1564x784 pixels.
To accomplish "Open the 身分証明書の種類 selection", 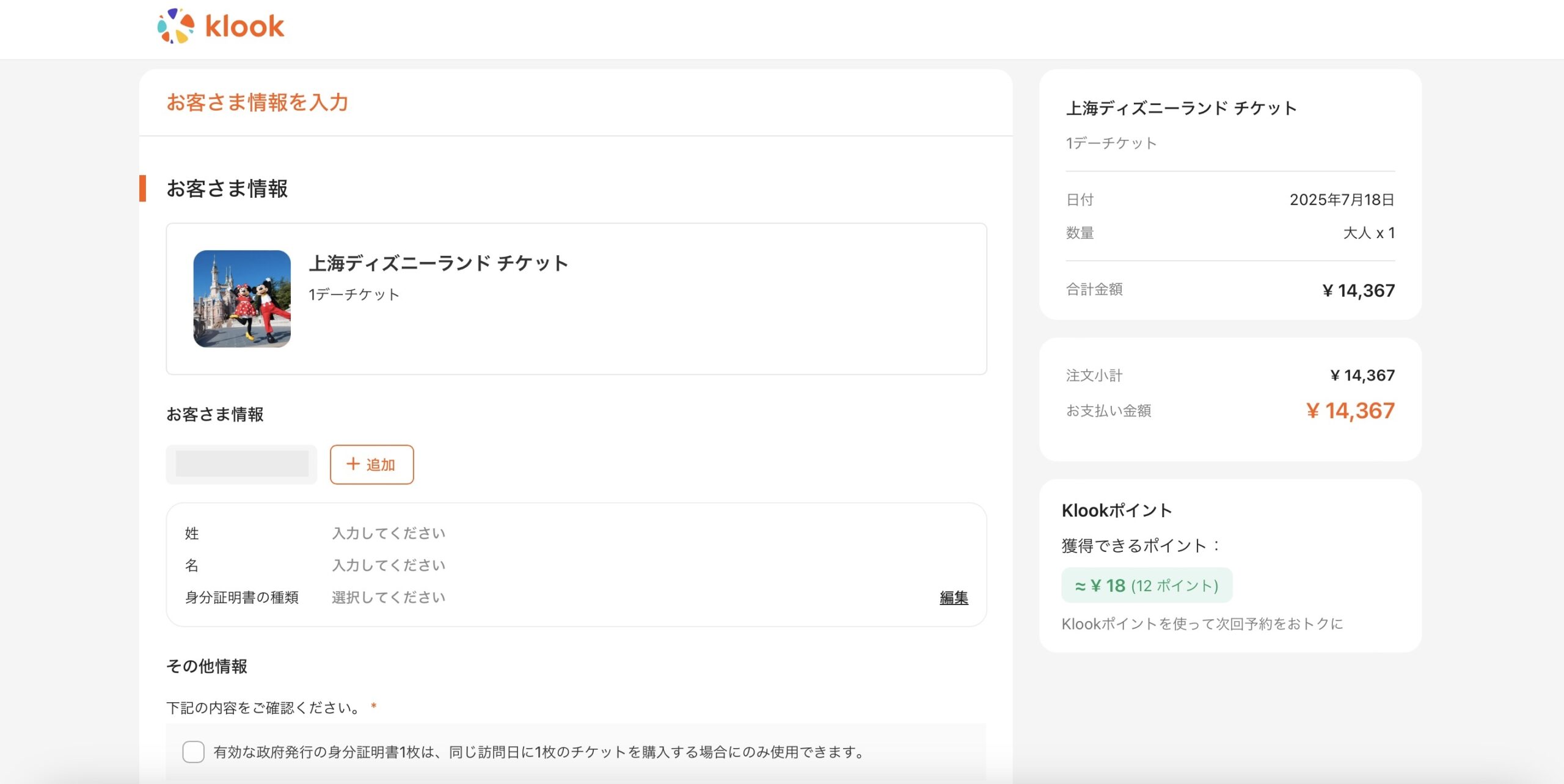I will click(x=389, y=597).
